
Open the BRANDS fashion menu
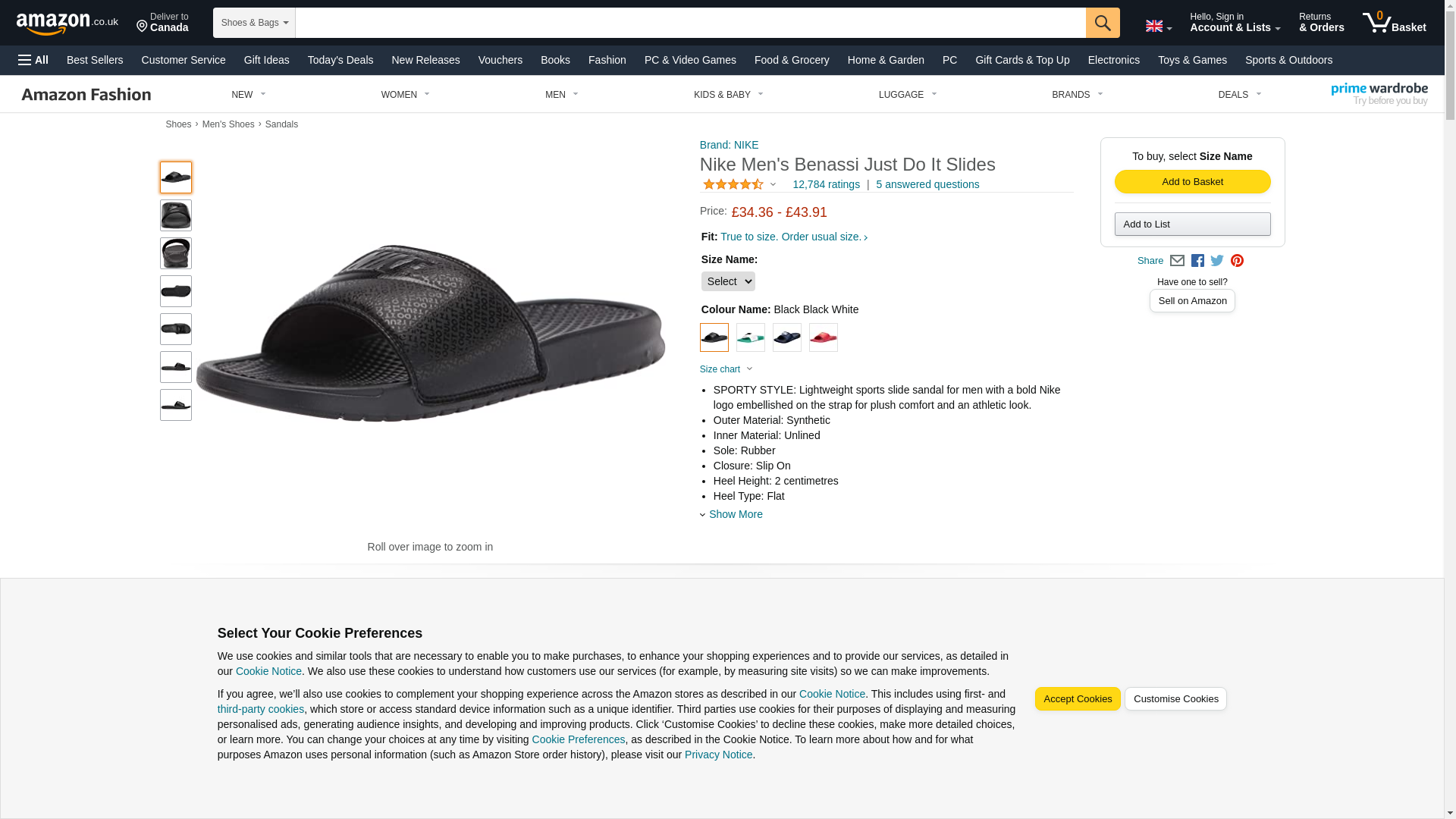click(x=1077, y=95)
